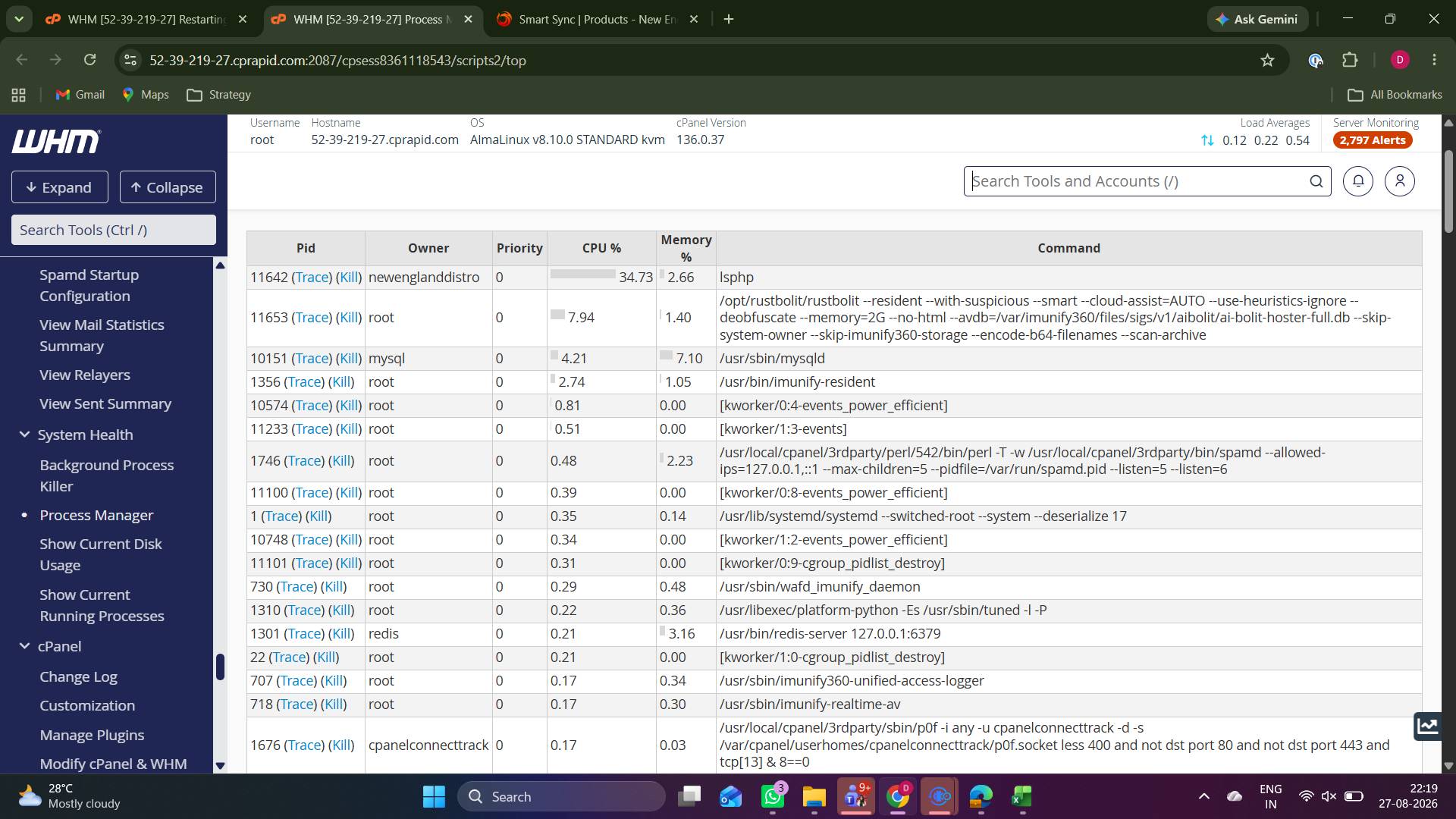This screenshot has height=819, width=1456.
Task: Kill the lsphp process 11642
Action: click(349, 278)
